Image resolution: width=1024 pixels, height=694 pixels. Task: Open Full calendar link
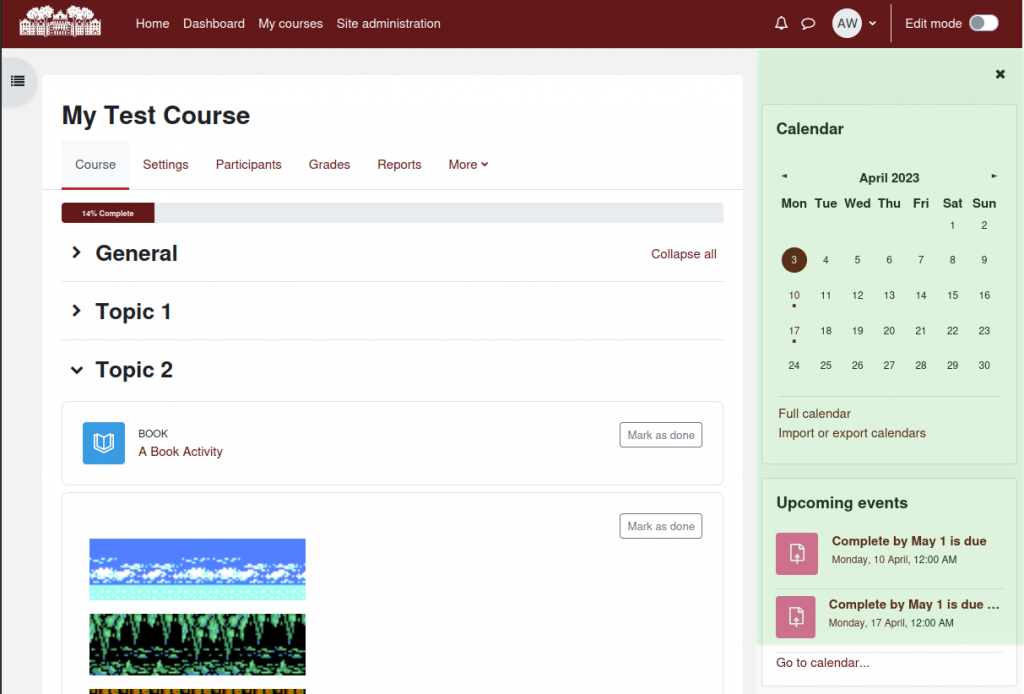[x=814, y=414]
